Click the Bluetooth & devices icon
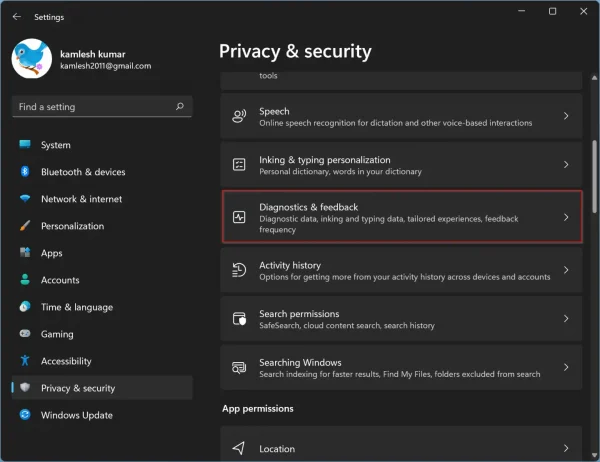This screenshot has width=600, height=462. pyautogui.click(x=25, y=171)
